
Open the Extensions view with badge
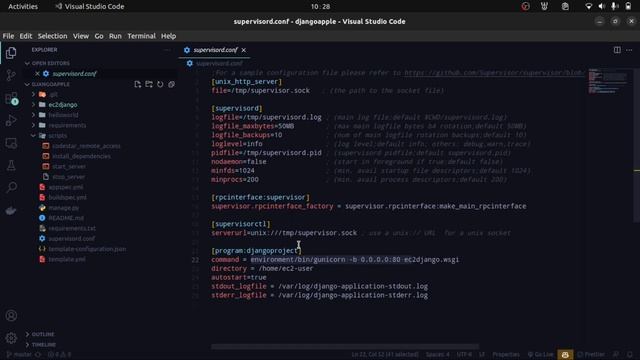point(11,98)
